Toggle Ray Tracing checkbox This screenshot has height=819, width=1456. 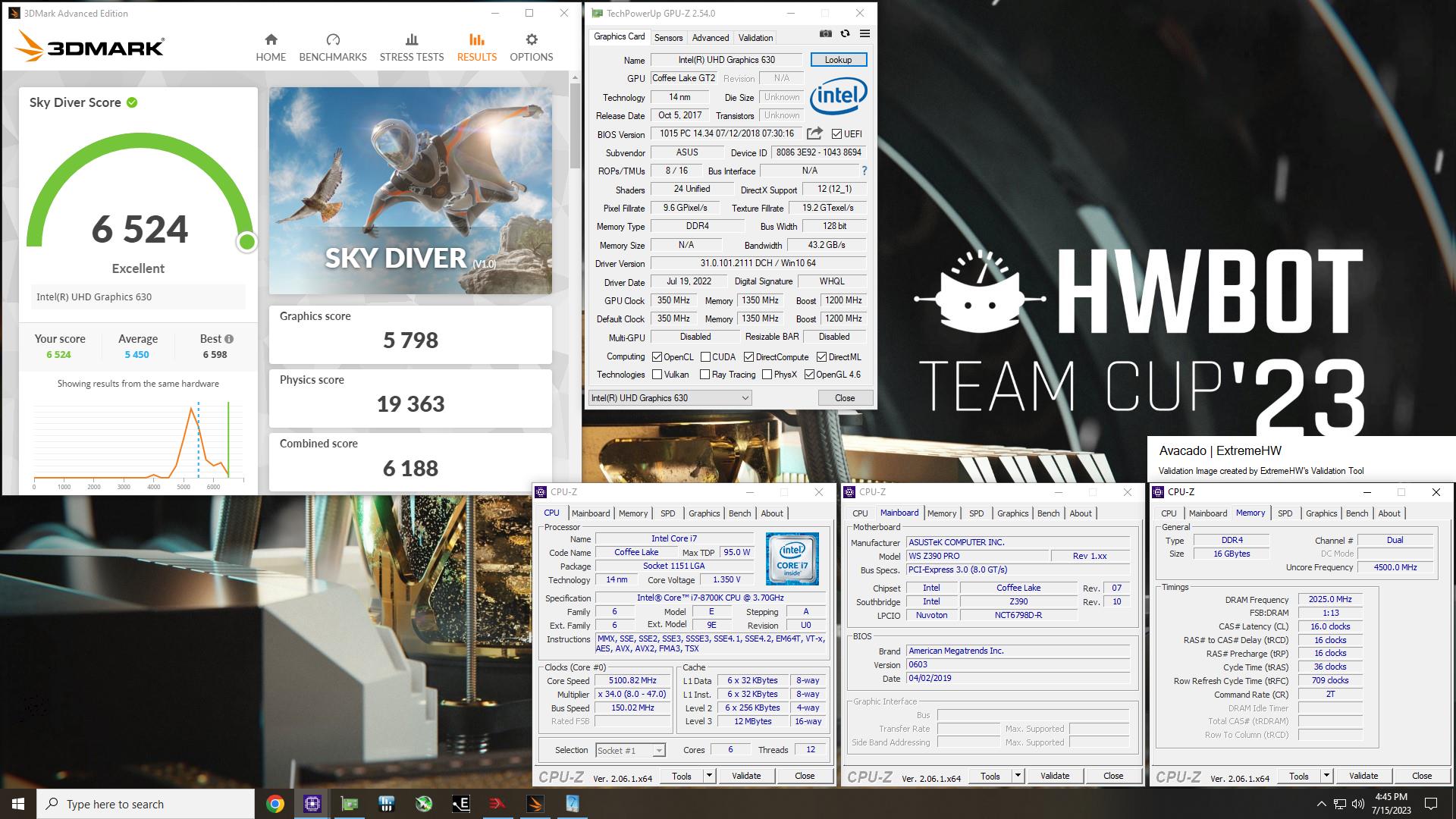pos(704,374)
